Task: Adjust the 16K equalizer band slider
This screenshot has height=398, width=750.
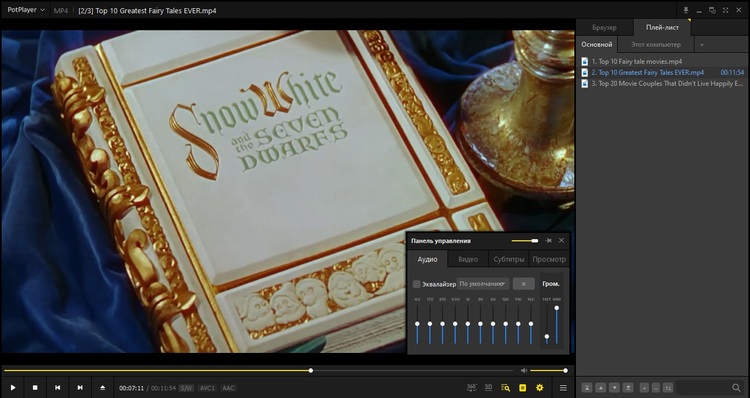Action: (530, 324)
